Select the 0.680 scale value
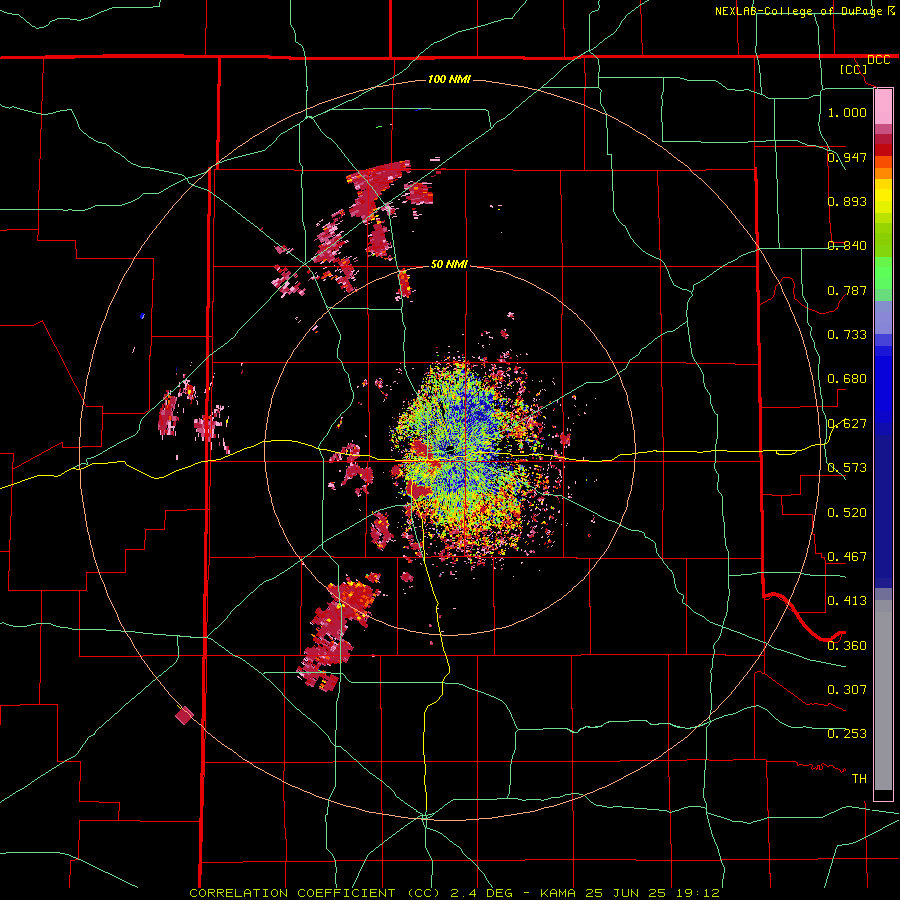Viewport: 900px width, 900px height. tap(847, 378)
